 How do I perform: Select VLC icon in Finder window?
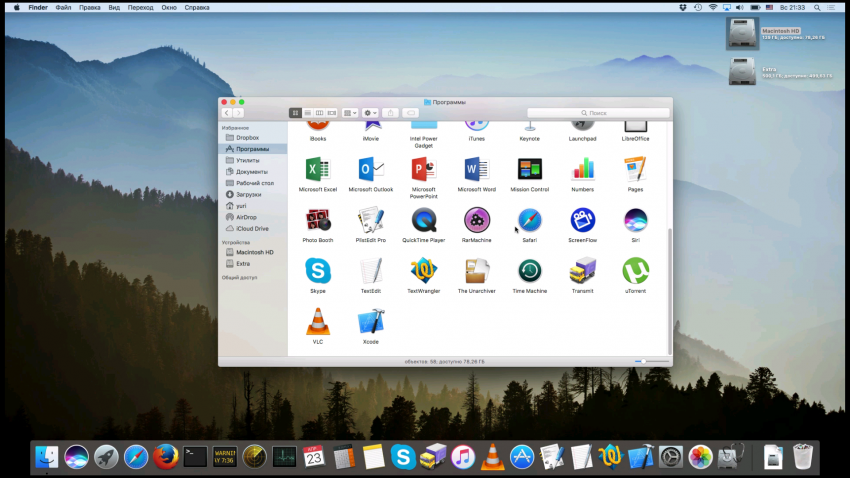[x=318, y=322]
